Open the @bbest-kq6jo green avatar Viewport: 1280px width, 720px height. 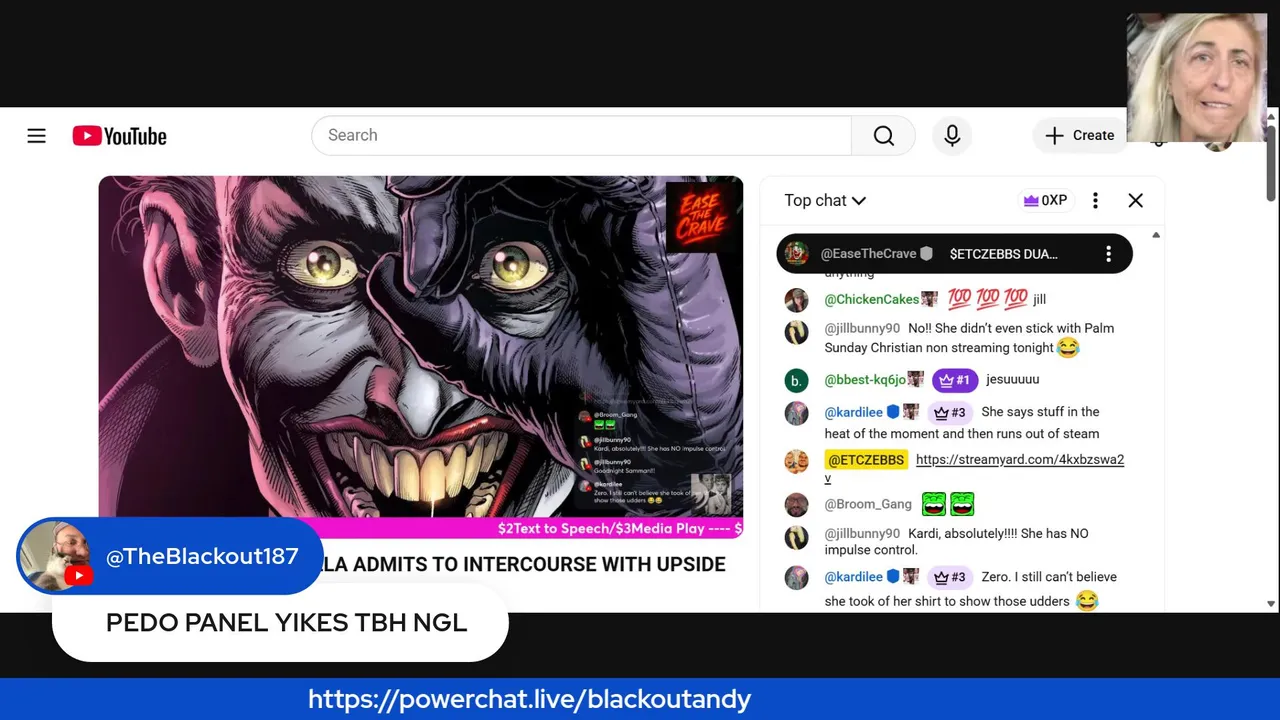pos(796,381)
